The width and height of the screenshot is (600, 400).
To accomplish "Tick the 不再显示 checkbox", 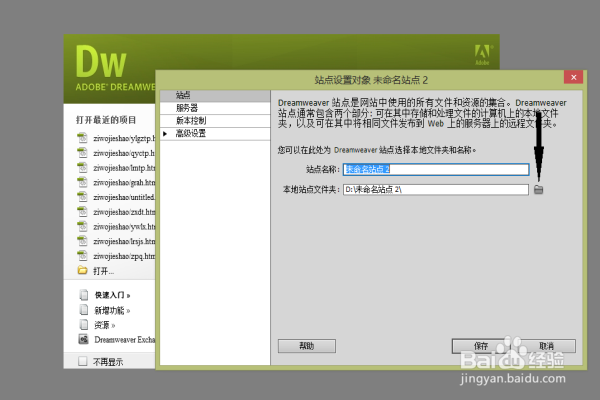I will pyautogui.click(x=82, y=361).
